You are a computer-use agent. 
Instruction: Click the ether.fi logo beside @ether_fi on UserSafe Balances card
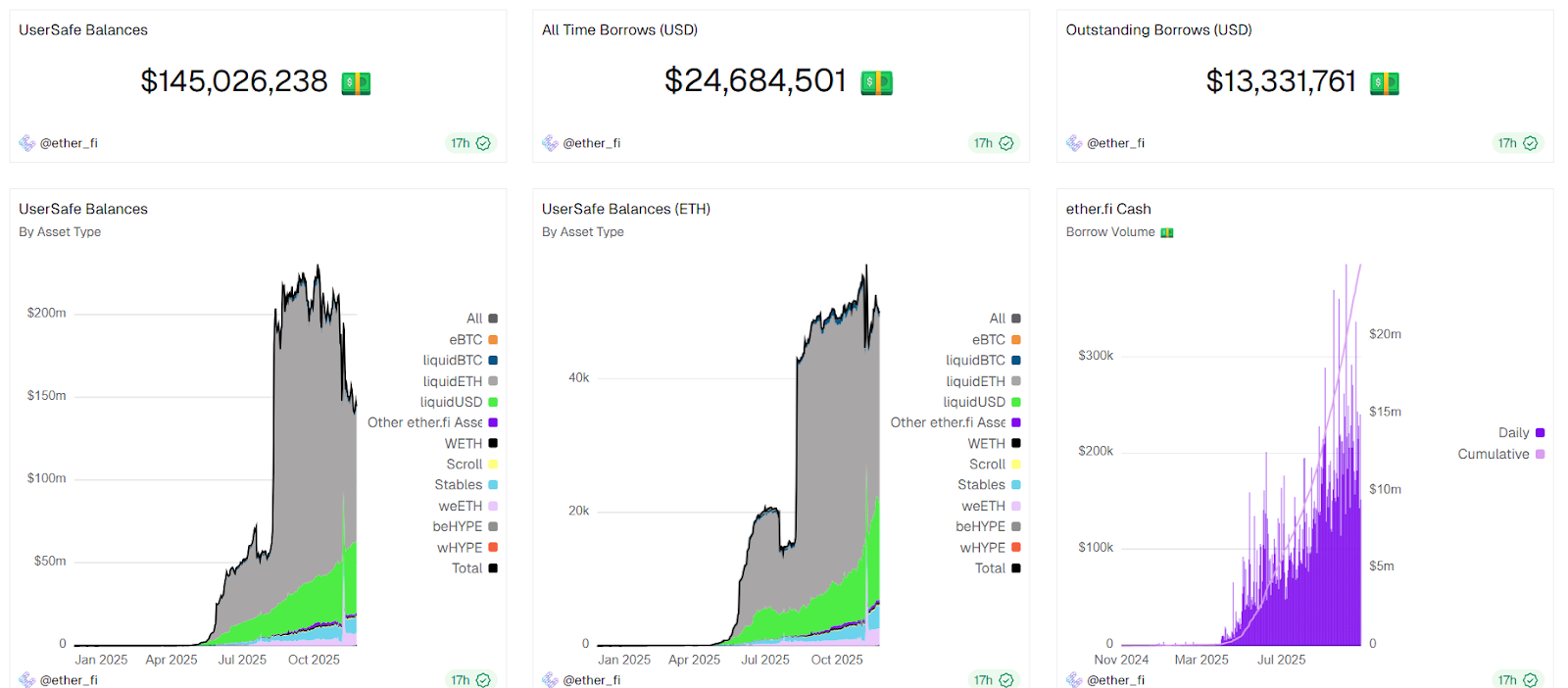(26, 142)
